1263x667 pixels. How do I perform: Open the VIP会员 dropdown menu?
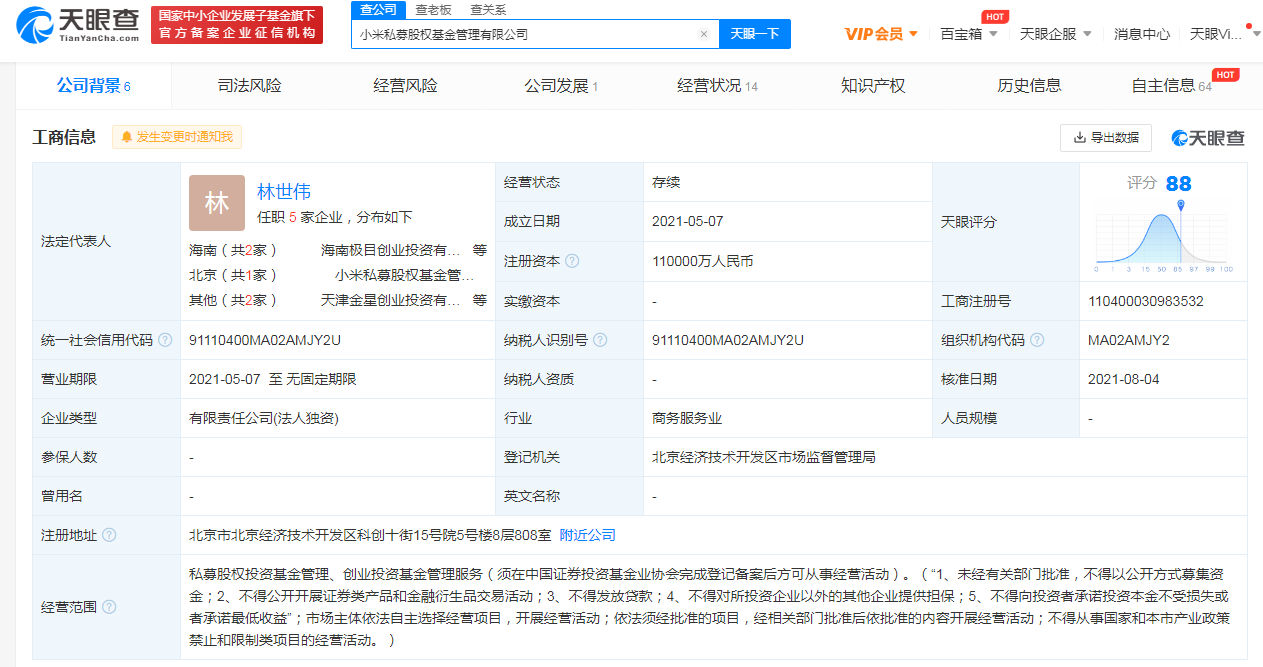[878, 33]
